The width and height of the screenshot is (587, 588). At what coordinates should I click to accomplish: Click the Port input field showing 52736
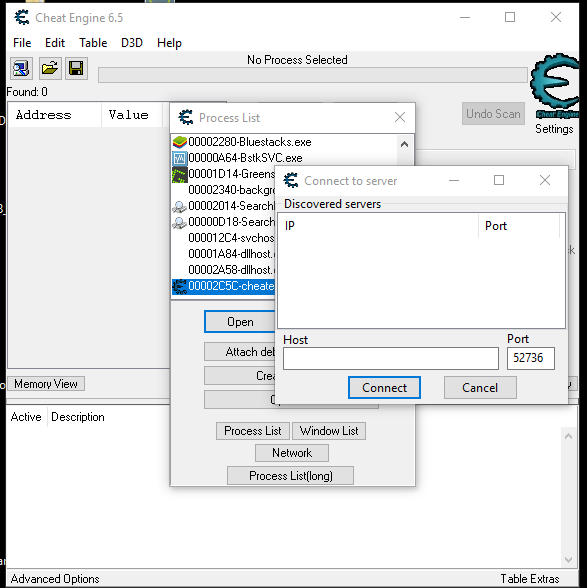[531, 358]
